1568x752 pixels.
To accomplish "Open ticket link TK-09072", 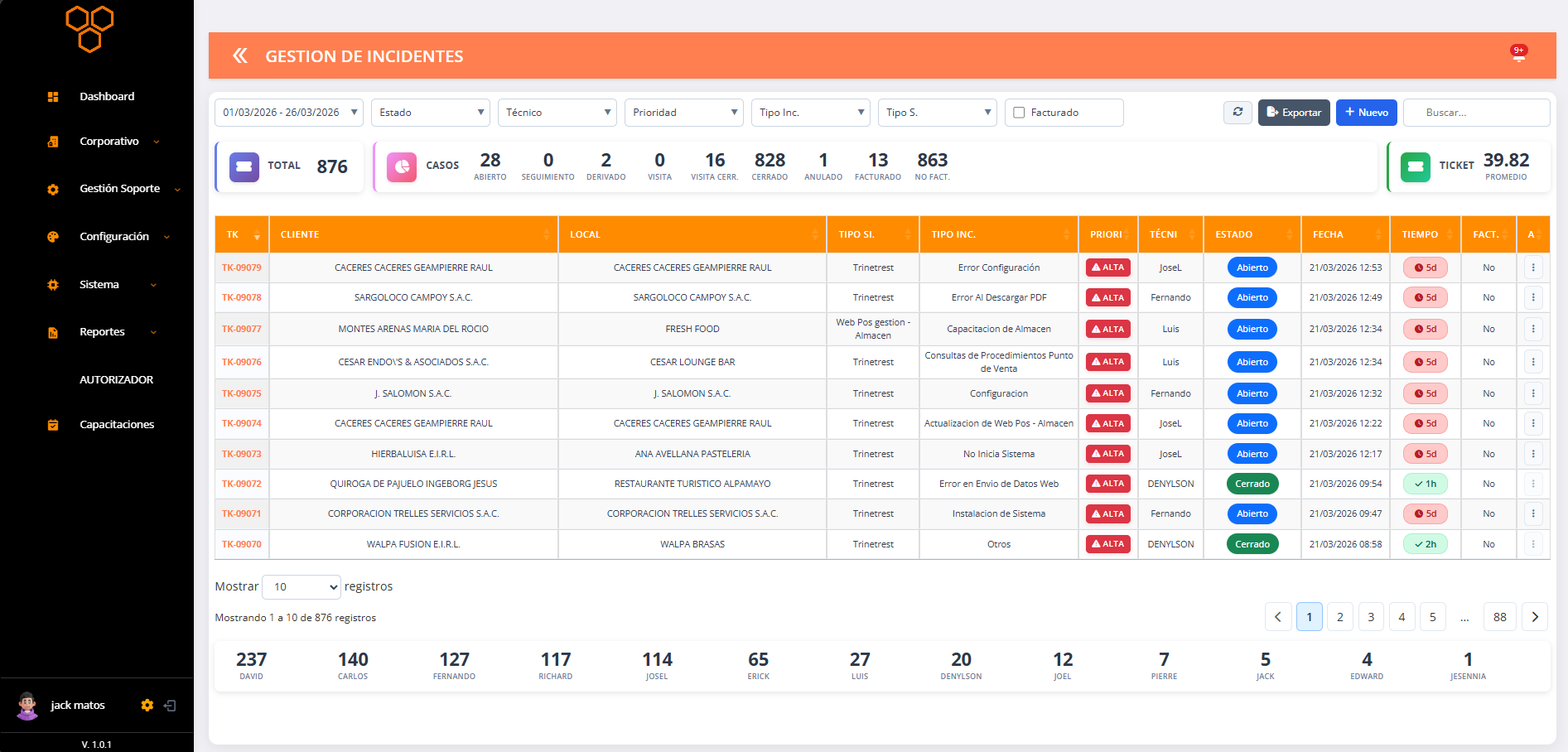I will pyautogui.click(x=242, y=484).
